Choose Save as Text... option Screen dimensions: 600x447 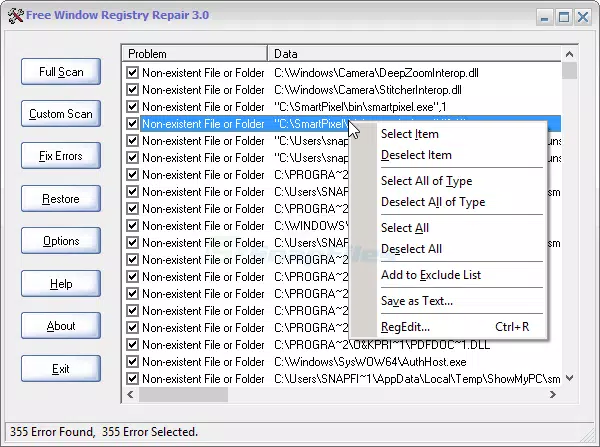417,301
